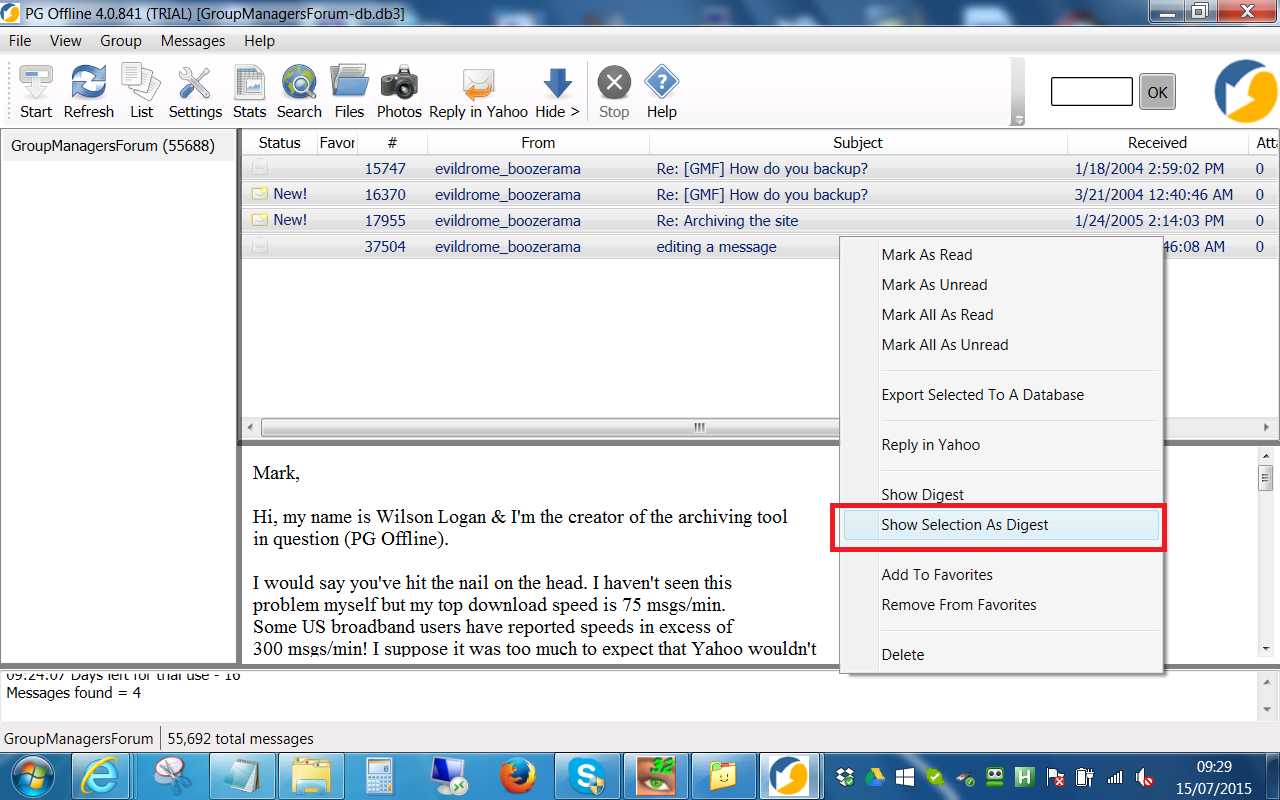Screen dimensions: 1280x800
Task: Open Settings with the wrench icon
Action: click(195, 82)
